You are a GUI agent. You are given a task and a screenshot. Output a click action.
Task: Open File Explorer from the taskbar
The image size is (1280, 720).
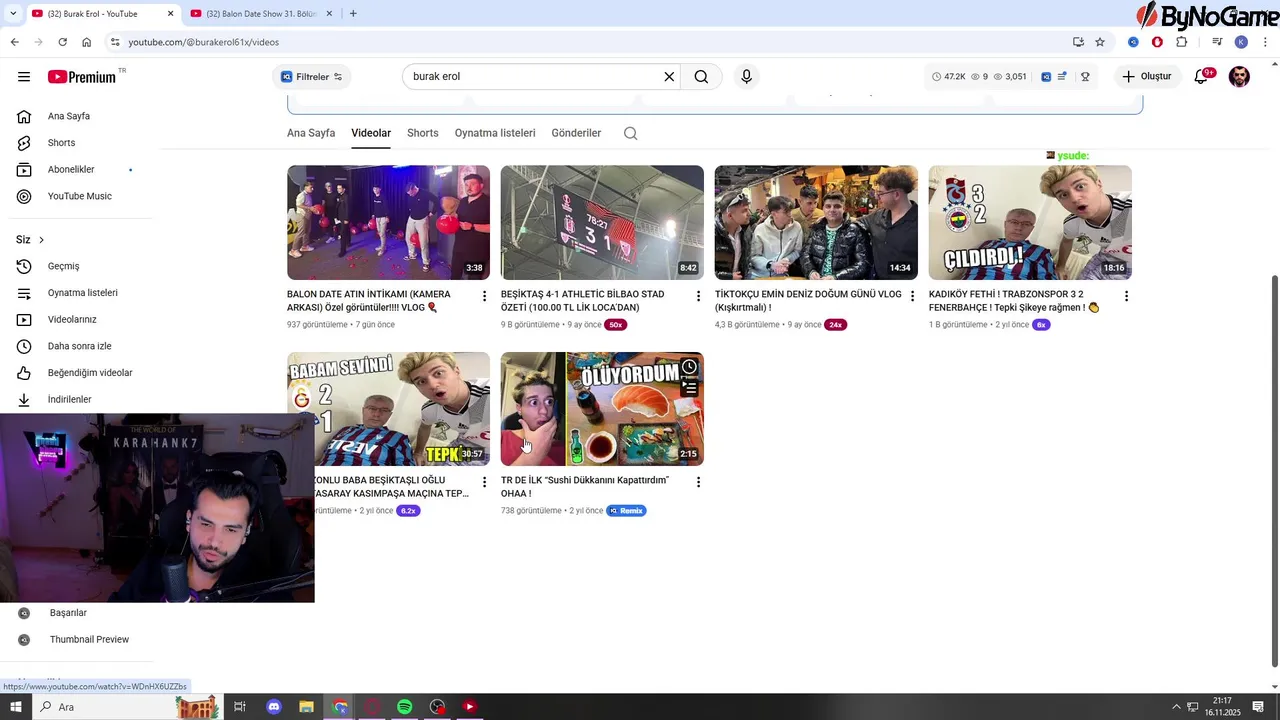(x=306, y=707)
